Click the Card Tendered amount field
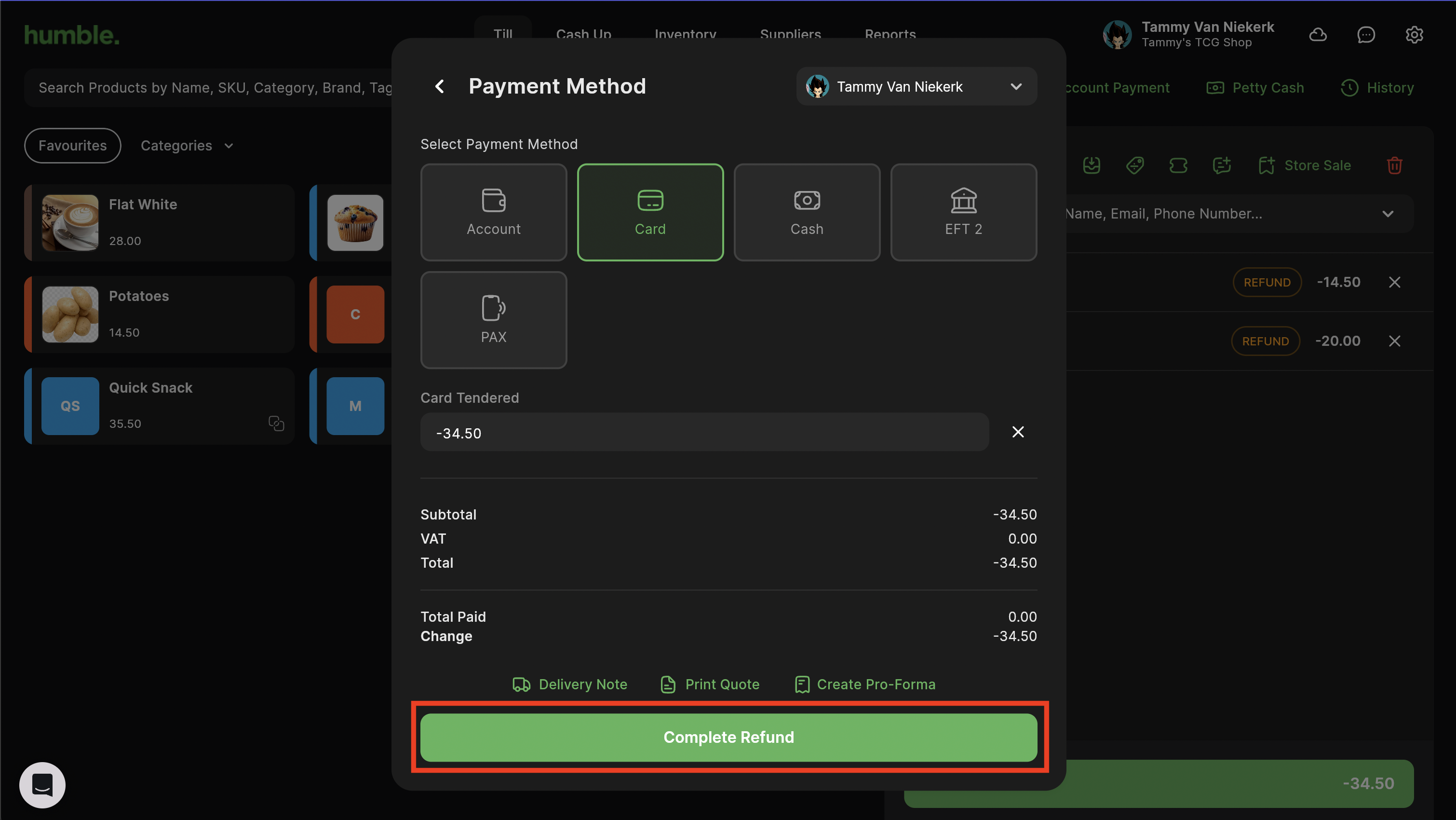This screenshot has width=1456, height=820. pos(704,433)
